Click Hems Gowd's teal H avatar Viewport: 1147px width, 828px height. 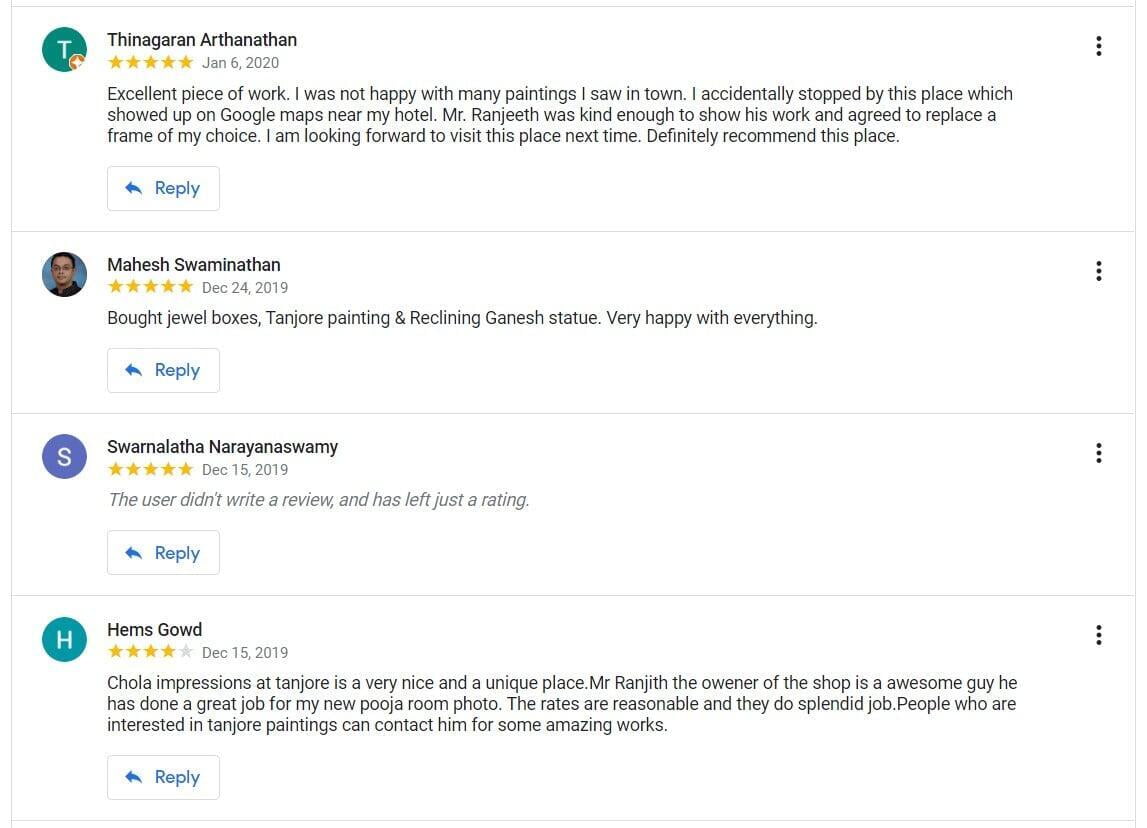click(x=64, y=640)
